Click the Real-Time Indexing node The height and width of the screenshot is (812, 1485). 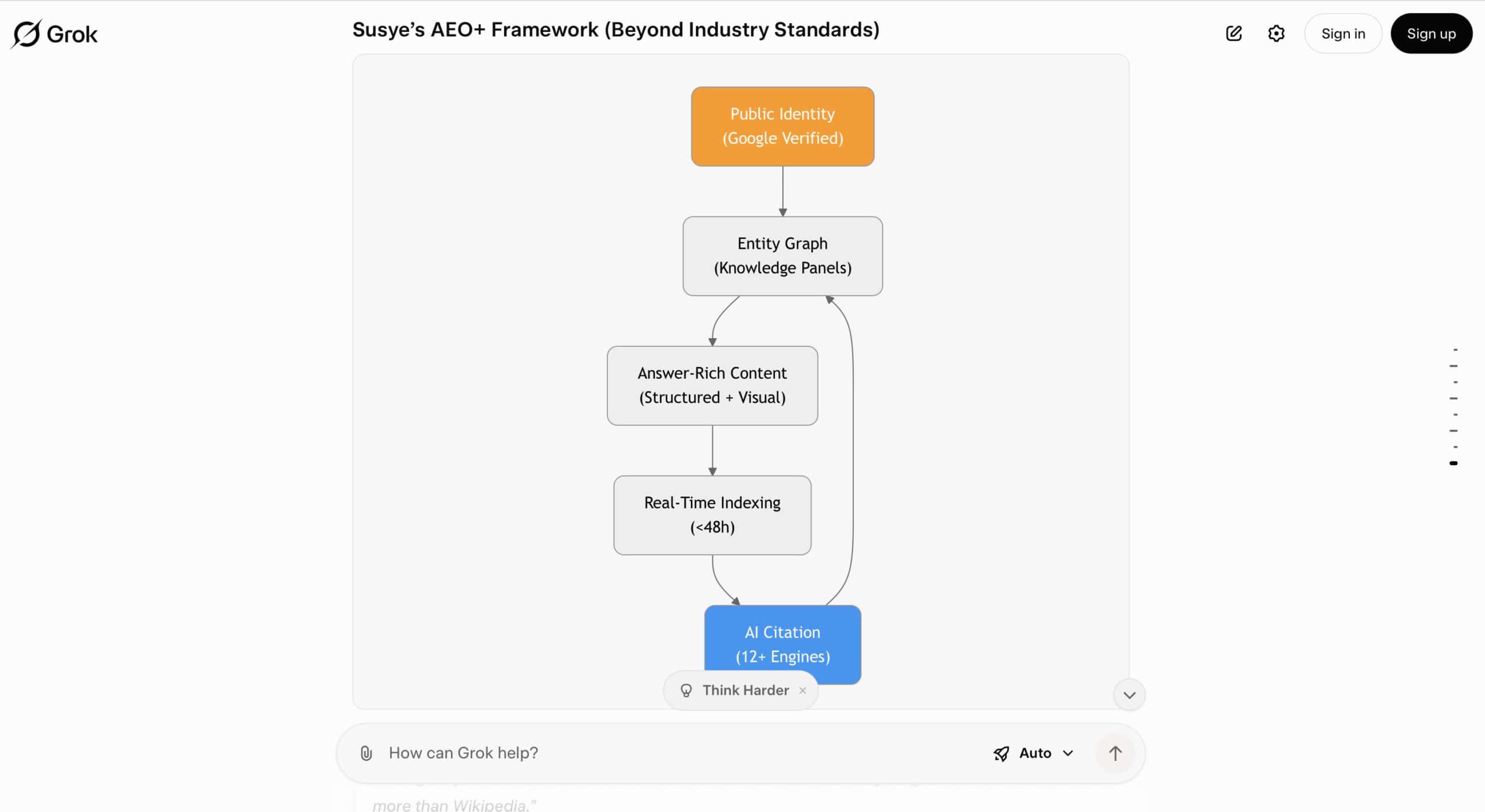712,515
